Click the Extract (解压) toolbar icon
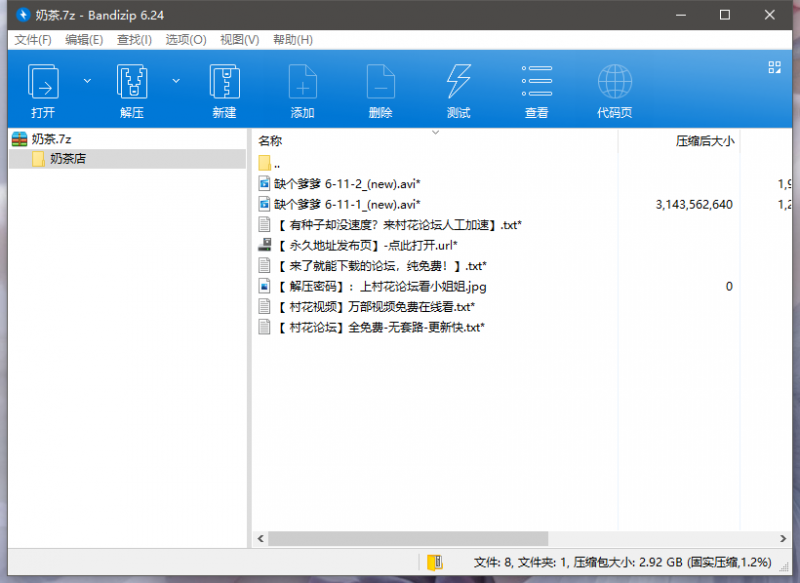The height and width of the screenshot is (583, 800). [x=132, y=81]
